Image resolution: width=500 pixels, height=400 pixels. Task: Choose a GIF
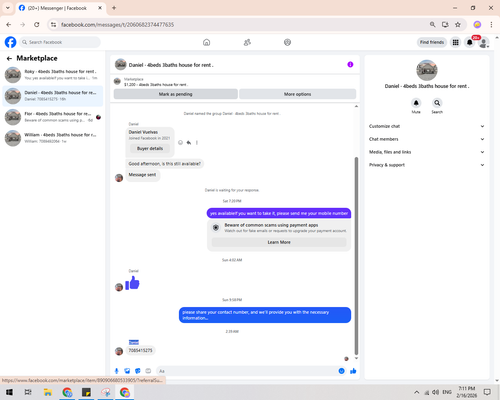(148, 371)
